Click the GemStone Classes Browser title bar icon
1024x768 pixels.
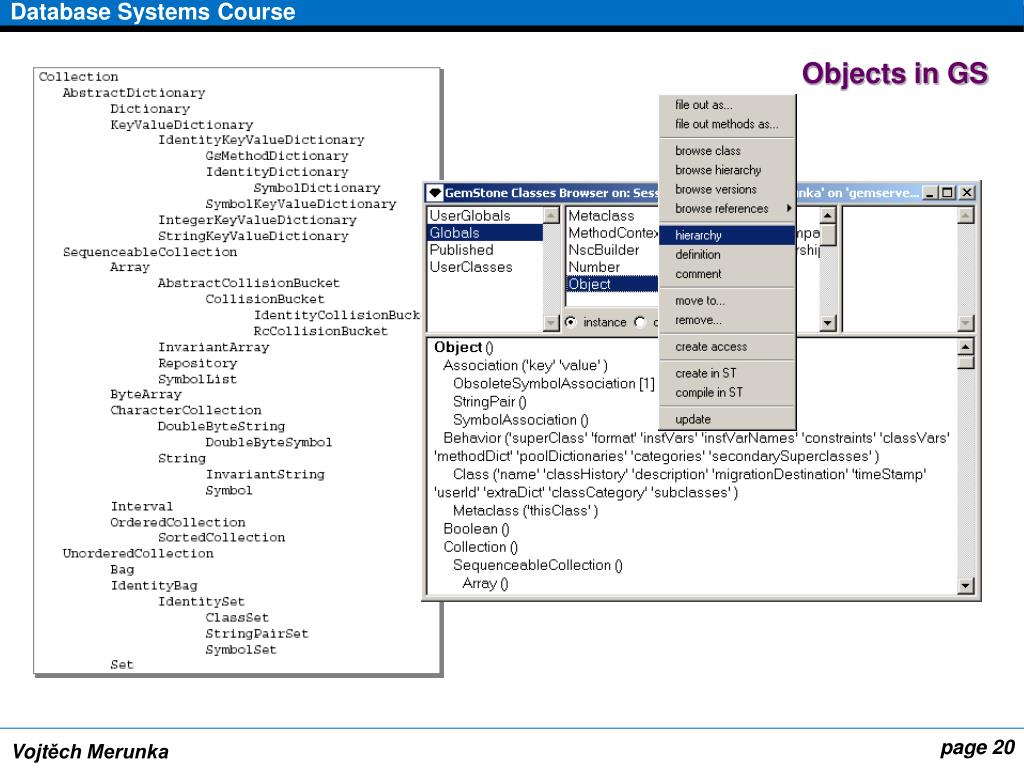pos(435,193)
